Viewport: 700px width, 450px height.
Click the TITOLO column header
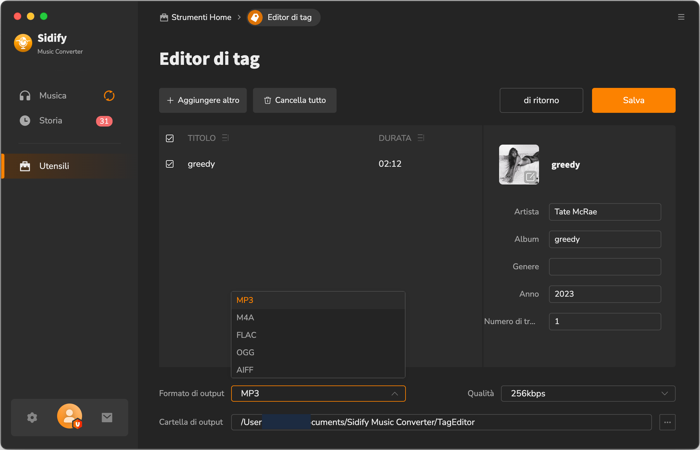point(201,138)
